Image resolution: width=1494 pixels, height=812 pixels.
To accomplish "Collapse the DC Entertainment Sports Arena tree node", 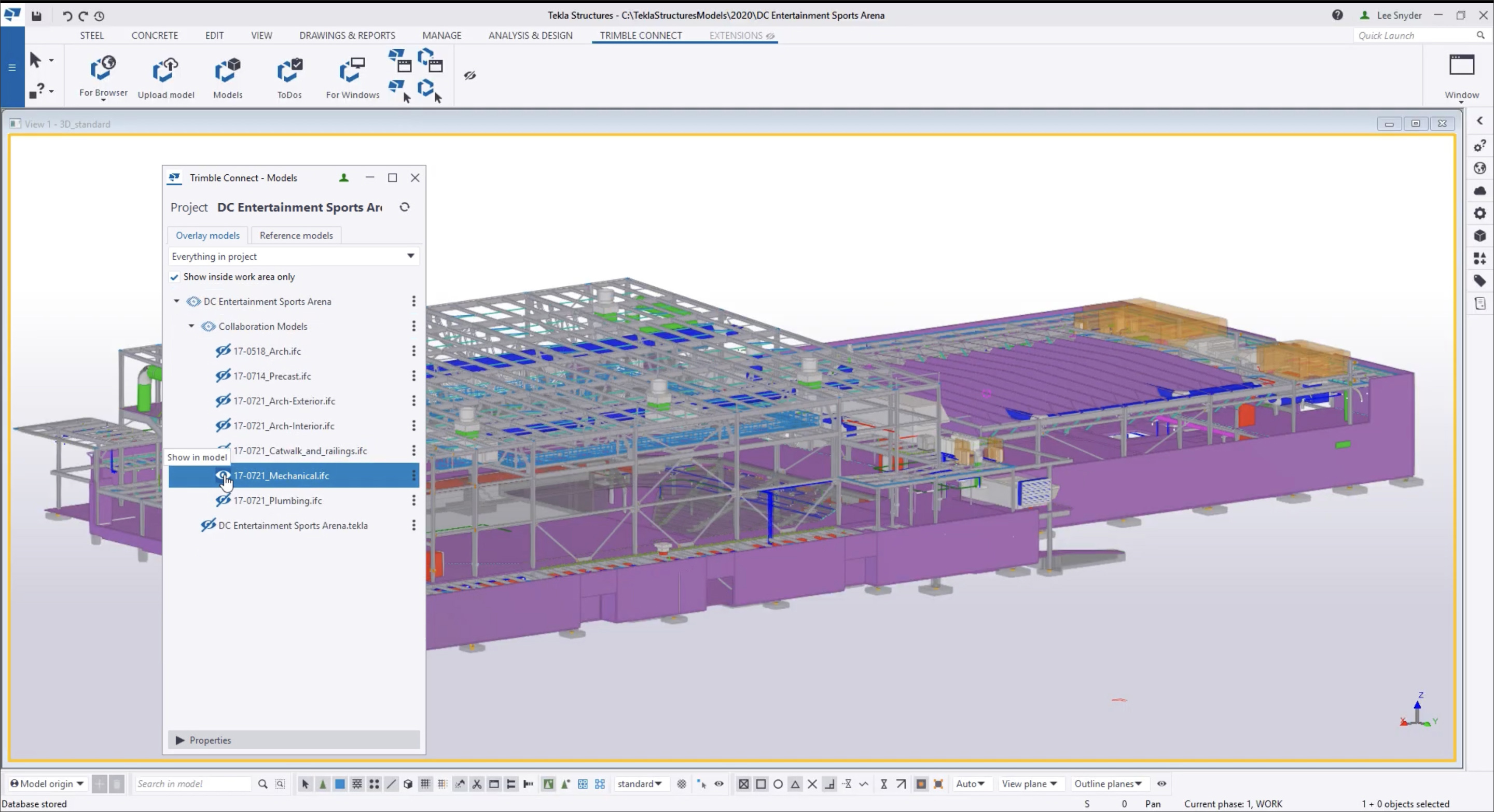I will 177,301.
